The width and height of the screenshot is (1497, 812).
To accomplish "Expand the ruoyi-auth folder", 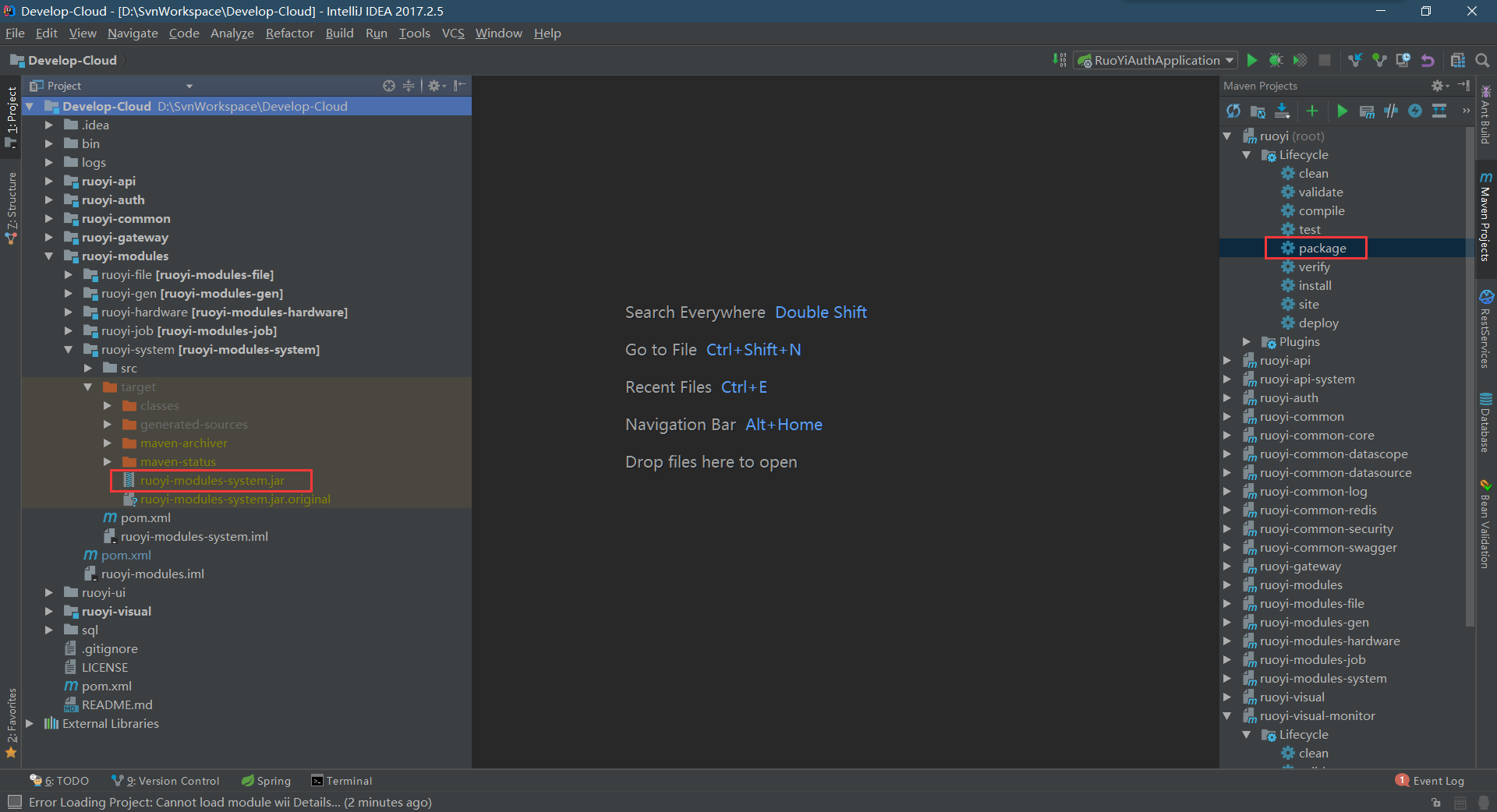I will 49,200.
